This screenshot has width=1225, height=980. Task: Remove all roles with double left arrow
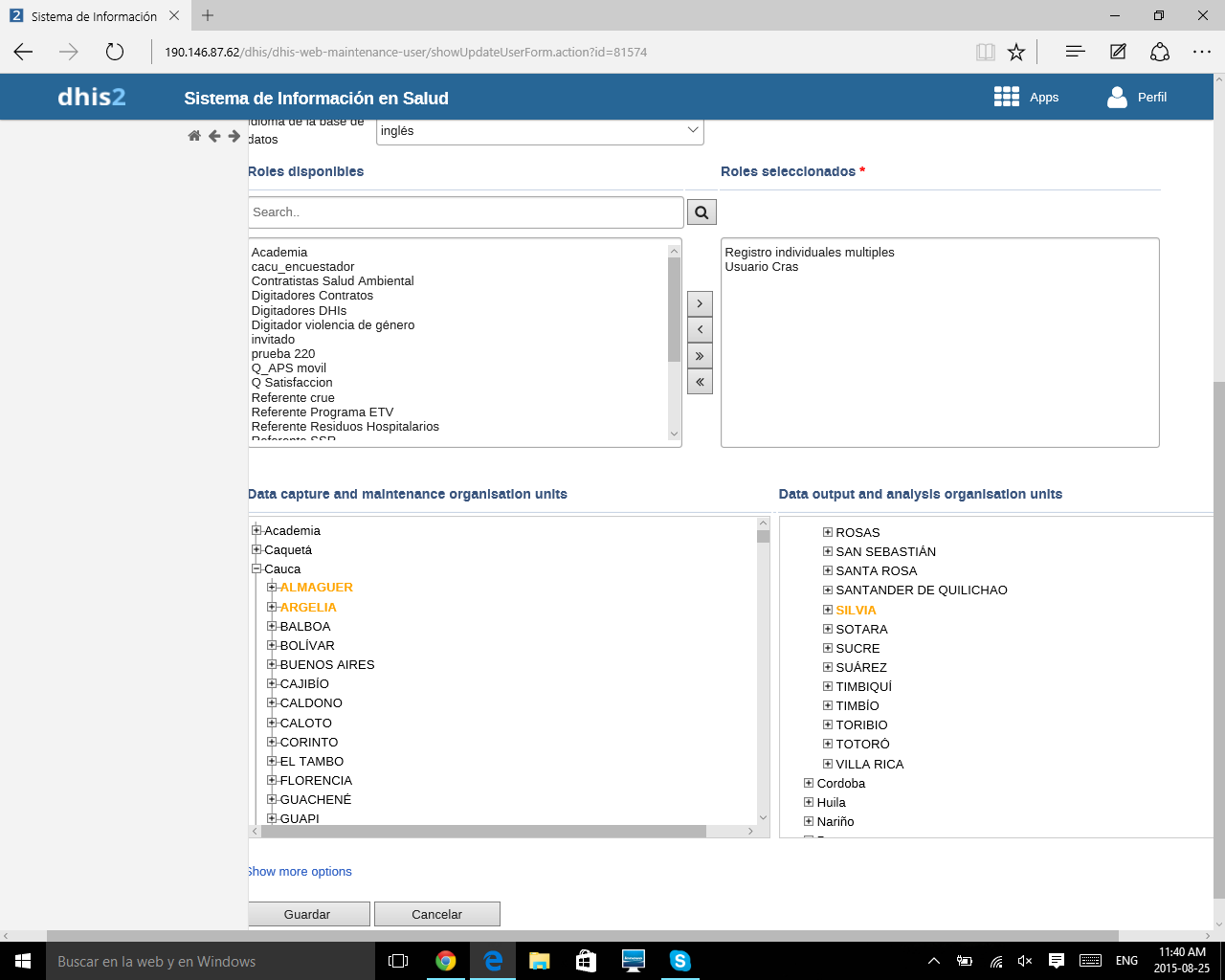[x=700, y=382]
